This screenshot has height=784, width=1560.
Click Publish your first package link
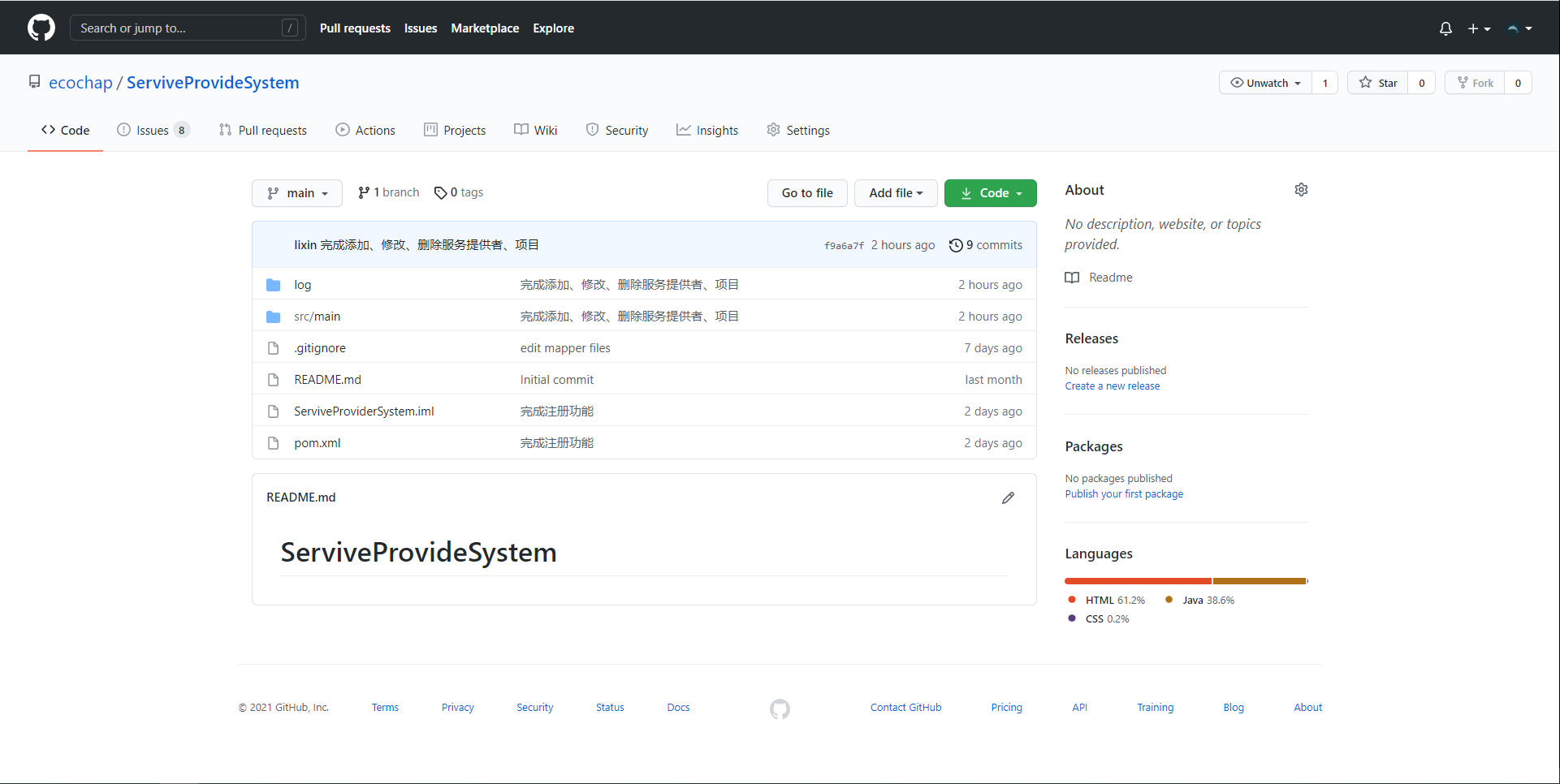1124,494
